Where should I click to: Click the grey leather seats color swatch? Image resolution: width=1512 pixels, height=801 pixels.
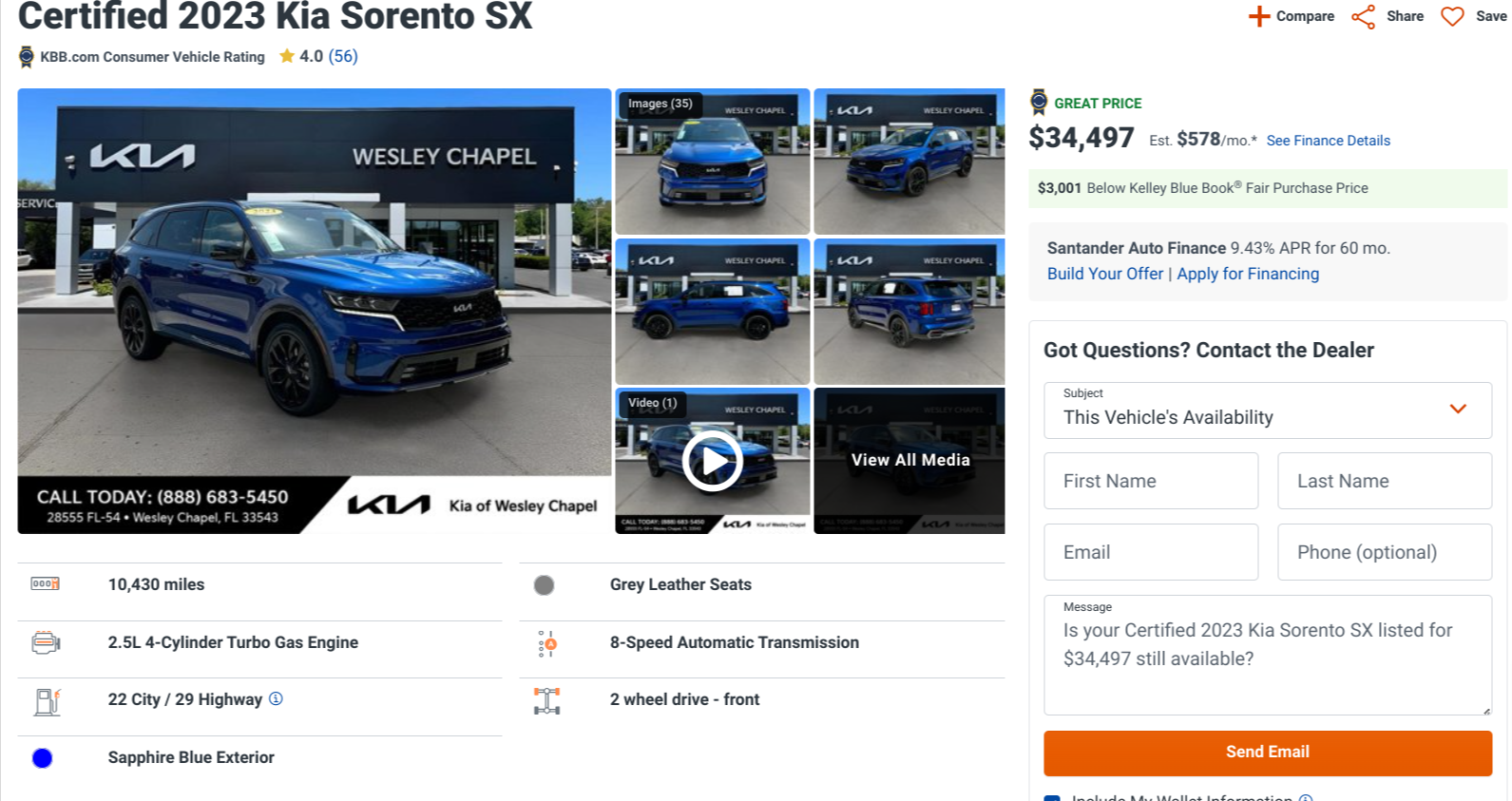(544, 585)
